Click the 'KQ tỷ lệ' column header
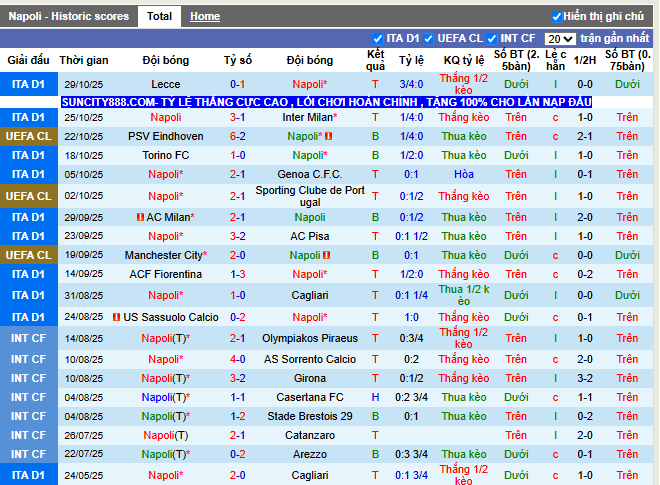 tap(464, 60)
